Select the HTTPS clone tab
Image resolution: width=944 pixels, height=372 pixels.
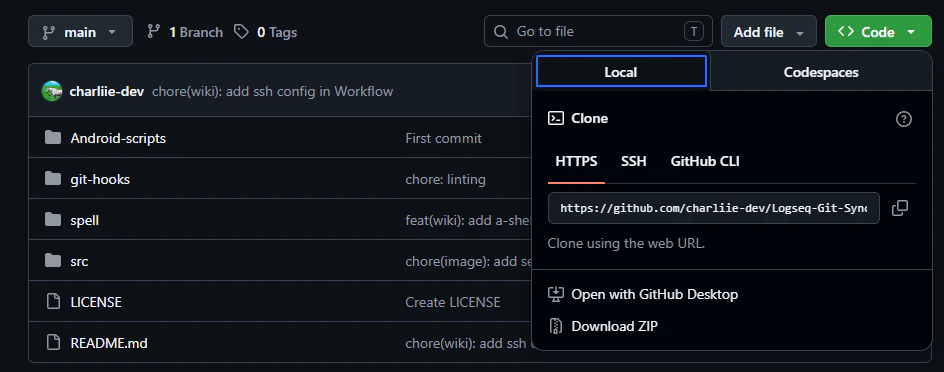576,161
